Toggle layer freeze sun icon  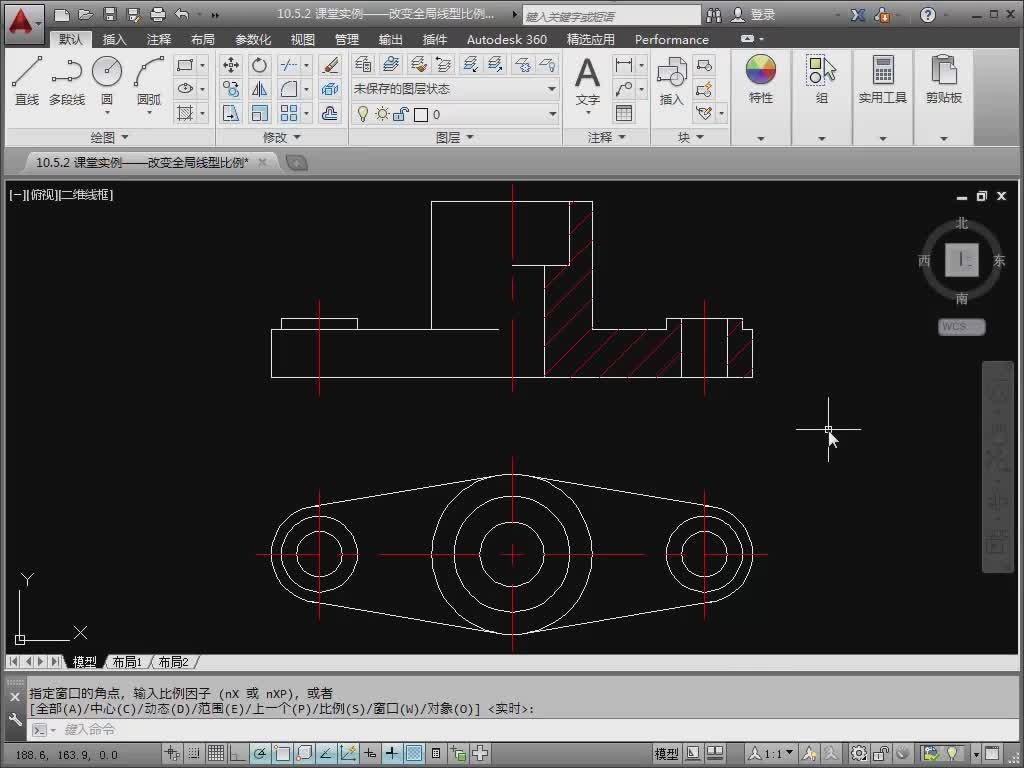point(382,114)
